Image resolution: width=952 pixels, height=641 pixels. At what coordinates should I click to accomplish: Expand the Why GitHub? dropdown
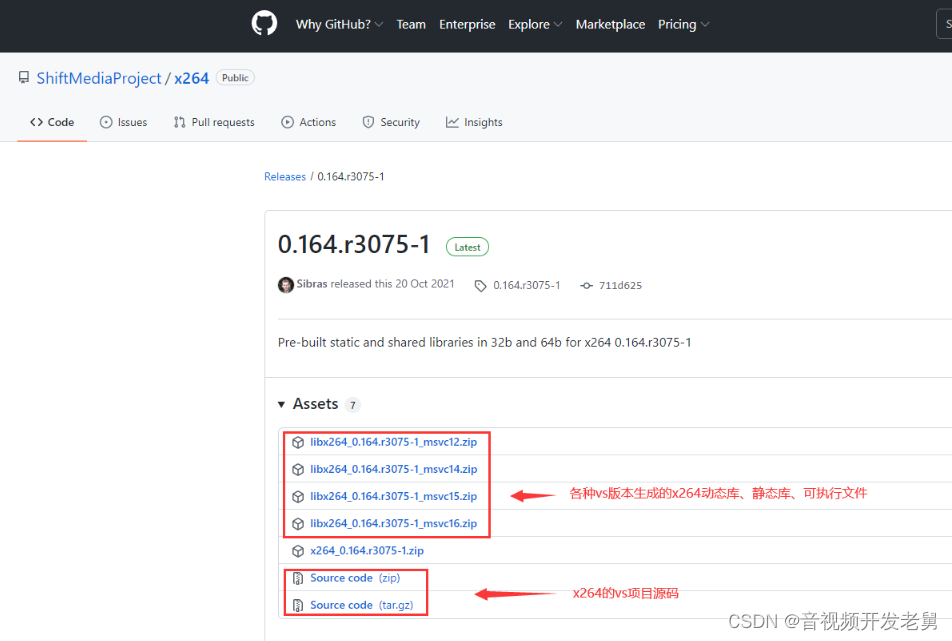(339, 24)
